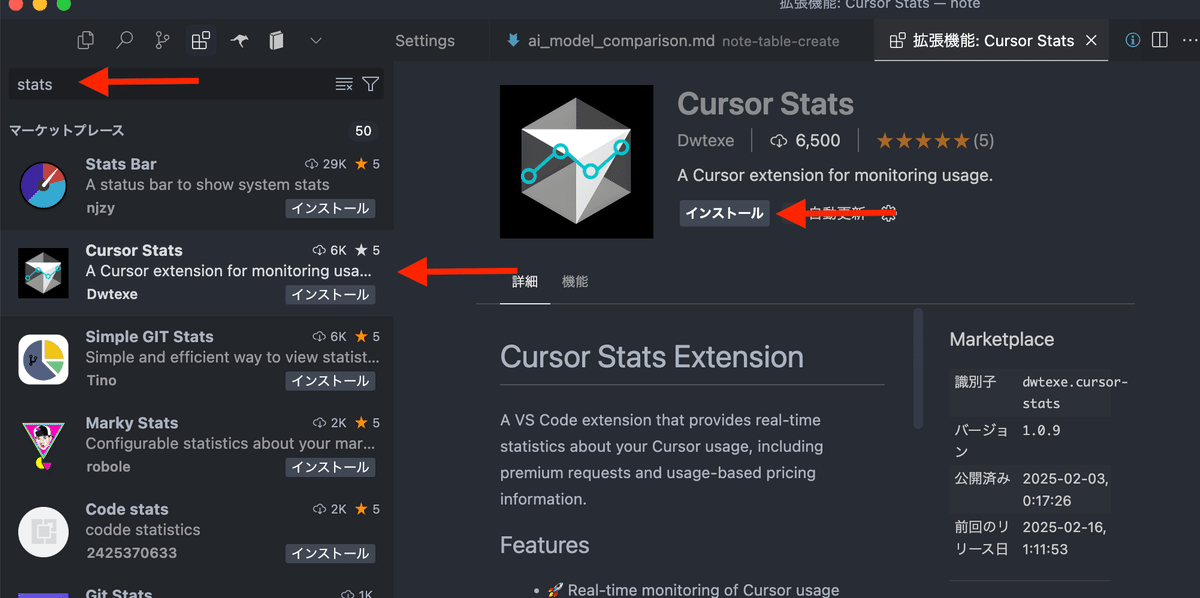Open the Explorer view in the activity bar
Image resolution: width=1200 pixels, height=598 pixels.
pos(85,40)
